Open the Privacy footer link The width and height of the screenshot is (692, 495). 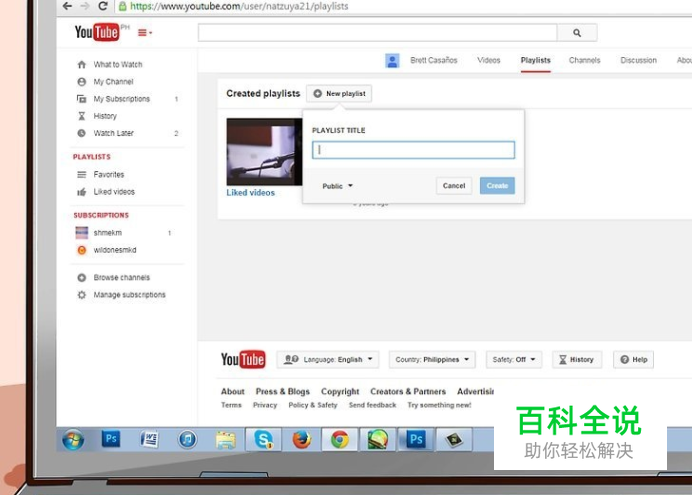tap(265, 405)
